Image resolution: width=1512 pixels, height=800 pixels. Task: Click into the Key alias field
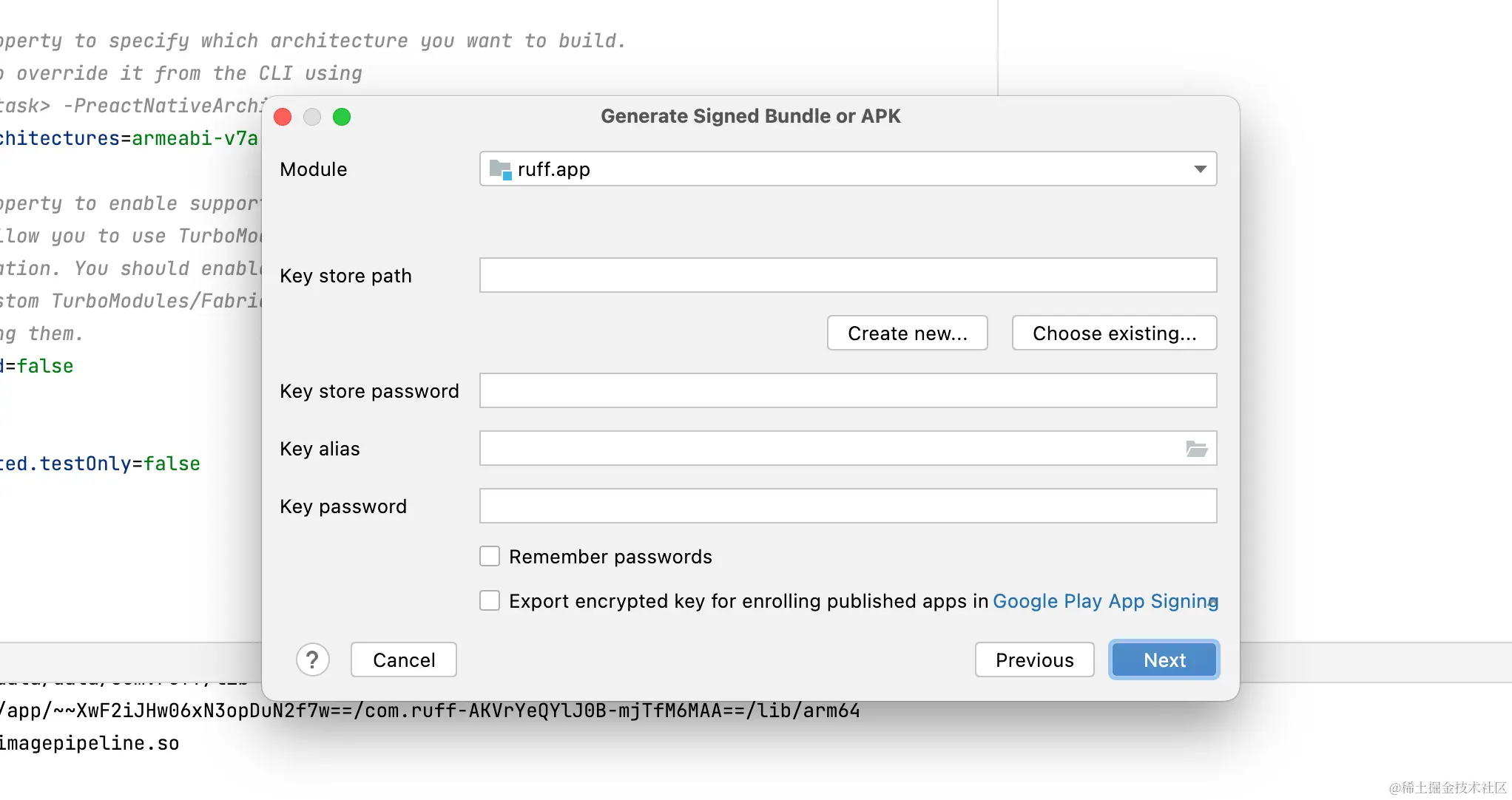[830, 448]
